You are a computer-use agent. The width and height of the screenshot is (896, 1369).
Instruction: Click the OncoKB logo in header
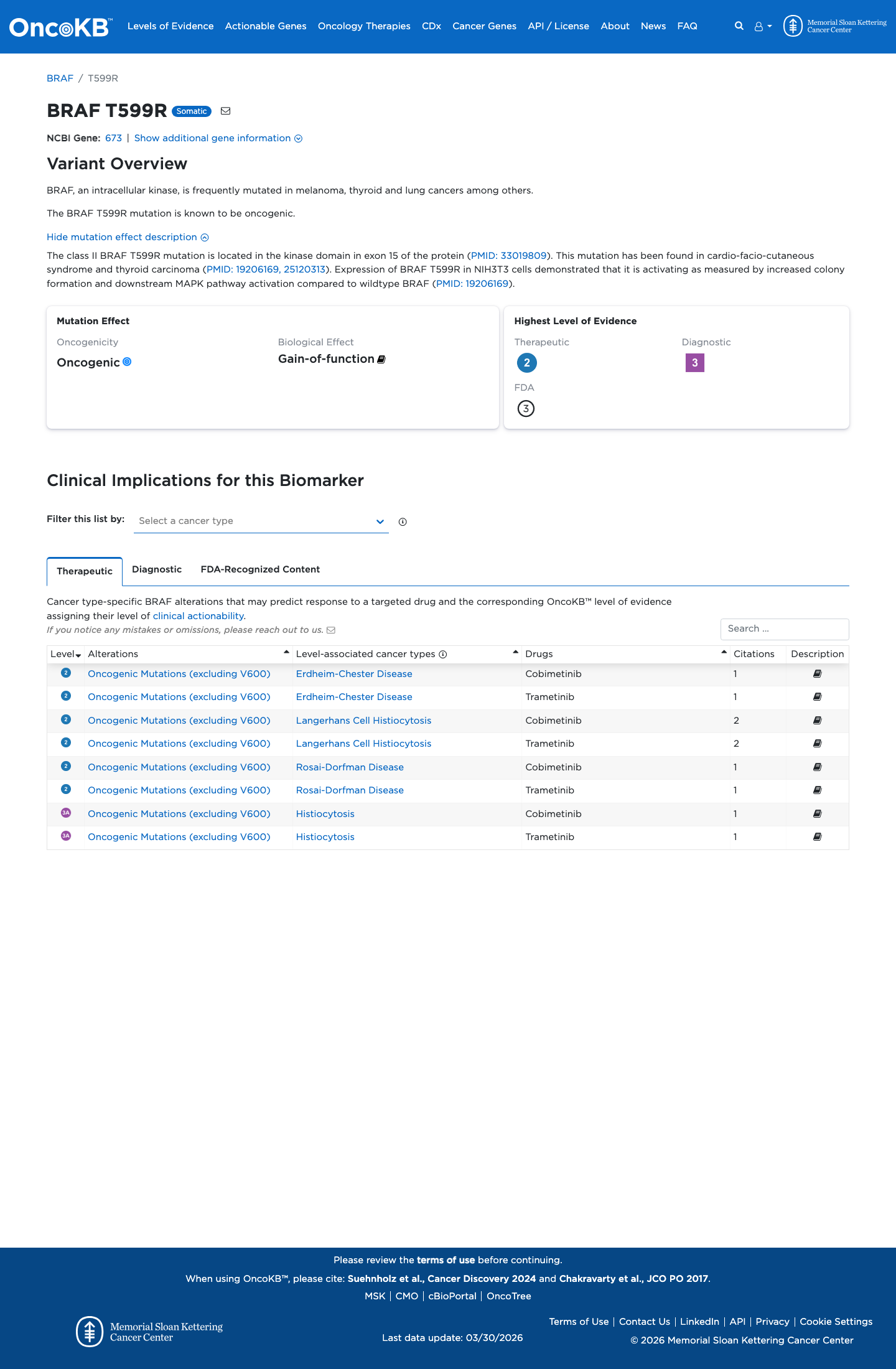61,27
